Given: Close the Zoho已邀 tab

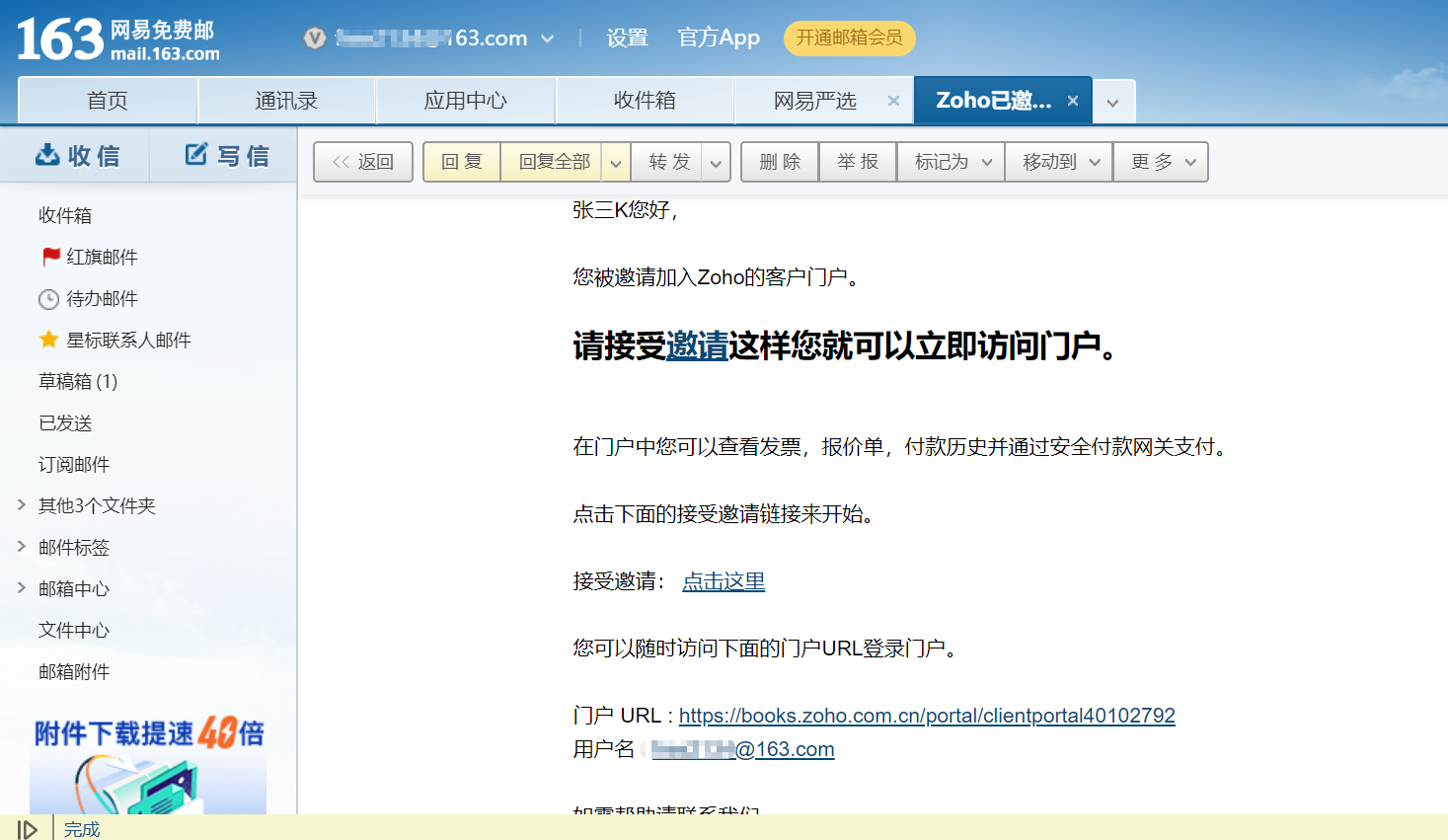Looking at the screenshot, I should [x=1073, y=101].
